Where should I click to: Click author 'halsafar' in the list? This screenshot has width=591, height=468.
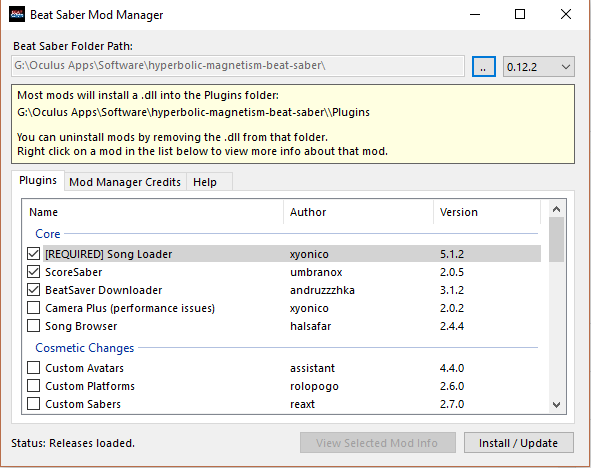[311, 326]
